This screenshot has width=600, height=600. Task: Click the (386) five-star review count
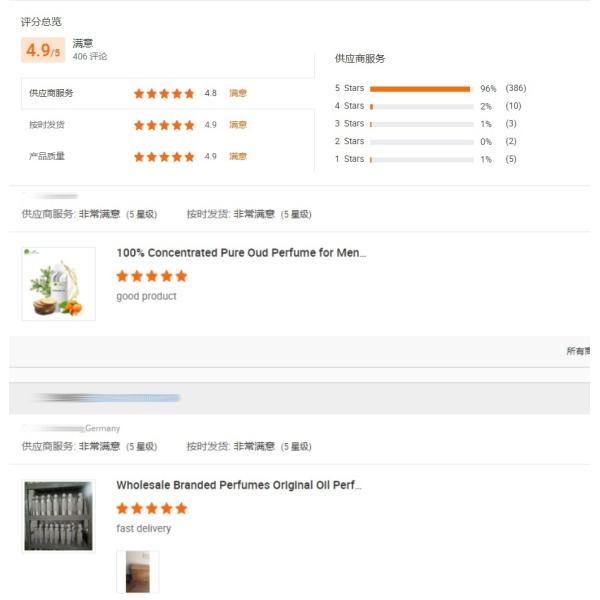pyautogui.click(x=515, y=88)
